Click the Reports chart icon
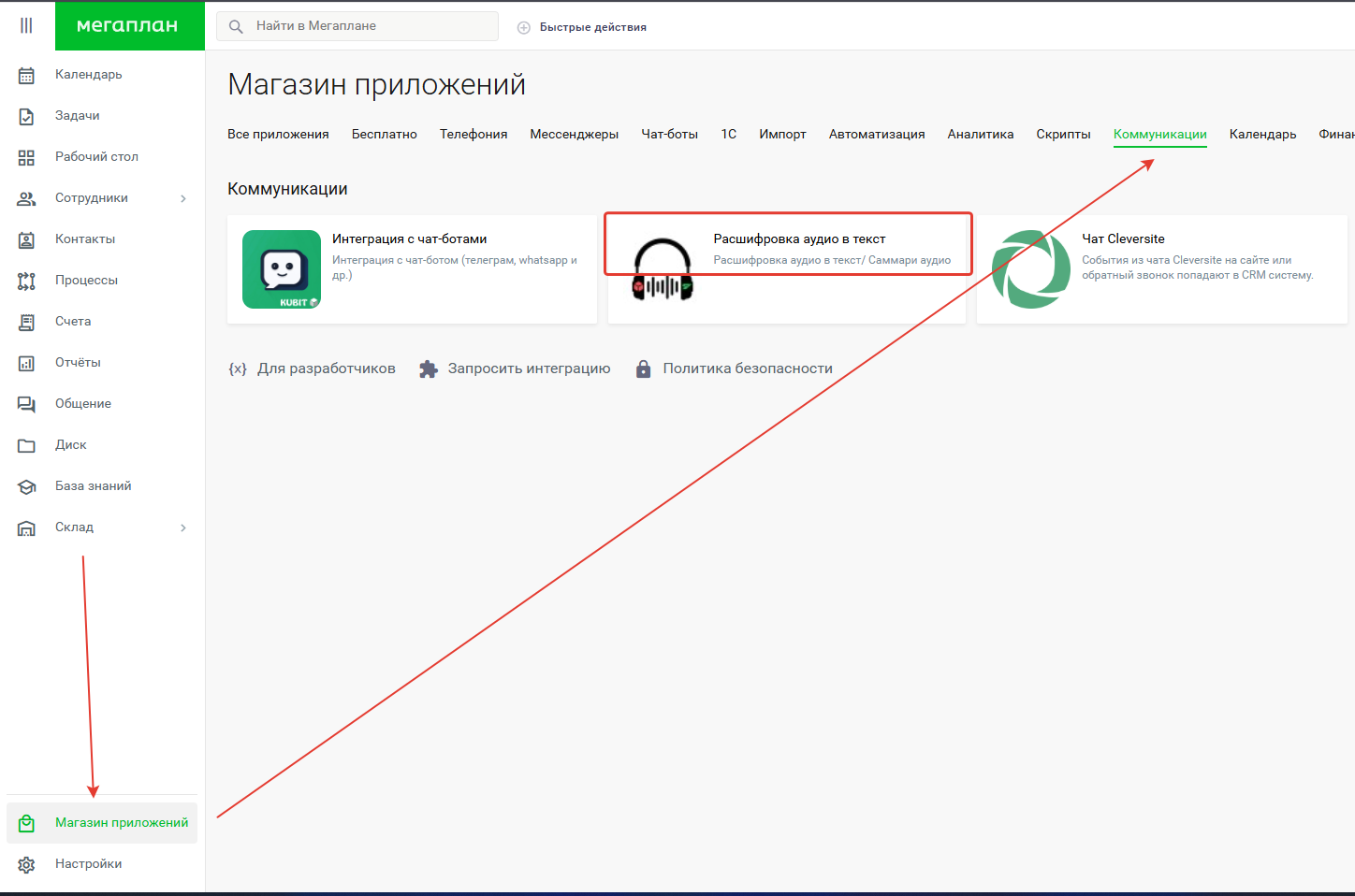1355x896 pixels. 26,363
